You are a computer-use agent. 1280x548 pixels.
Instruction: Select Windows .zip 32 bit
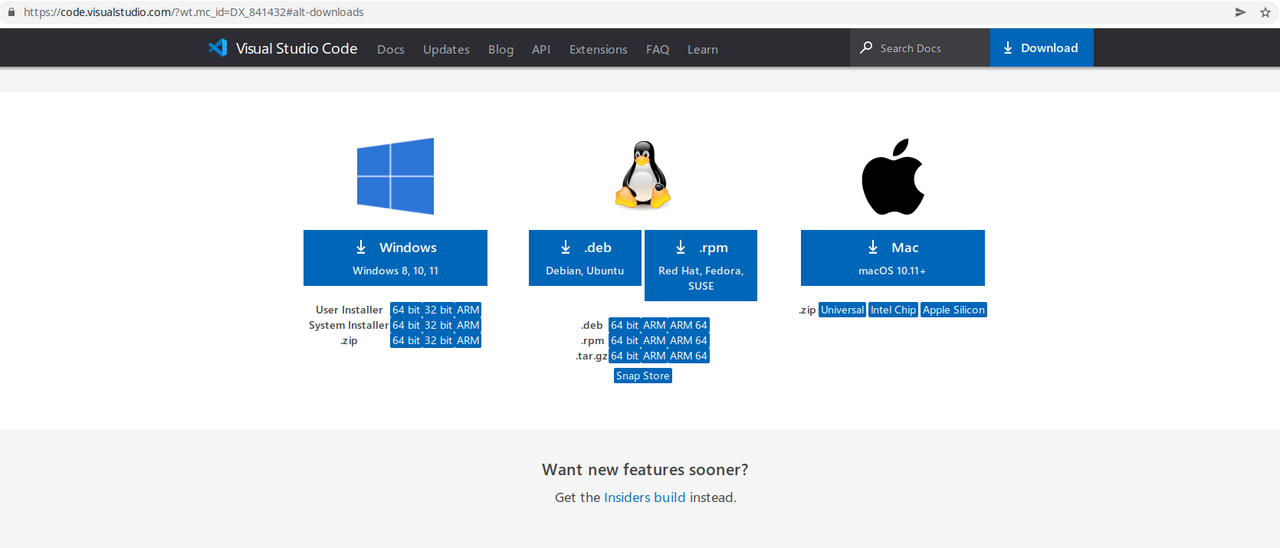[438, 341]
